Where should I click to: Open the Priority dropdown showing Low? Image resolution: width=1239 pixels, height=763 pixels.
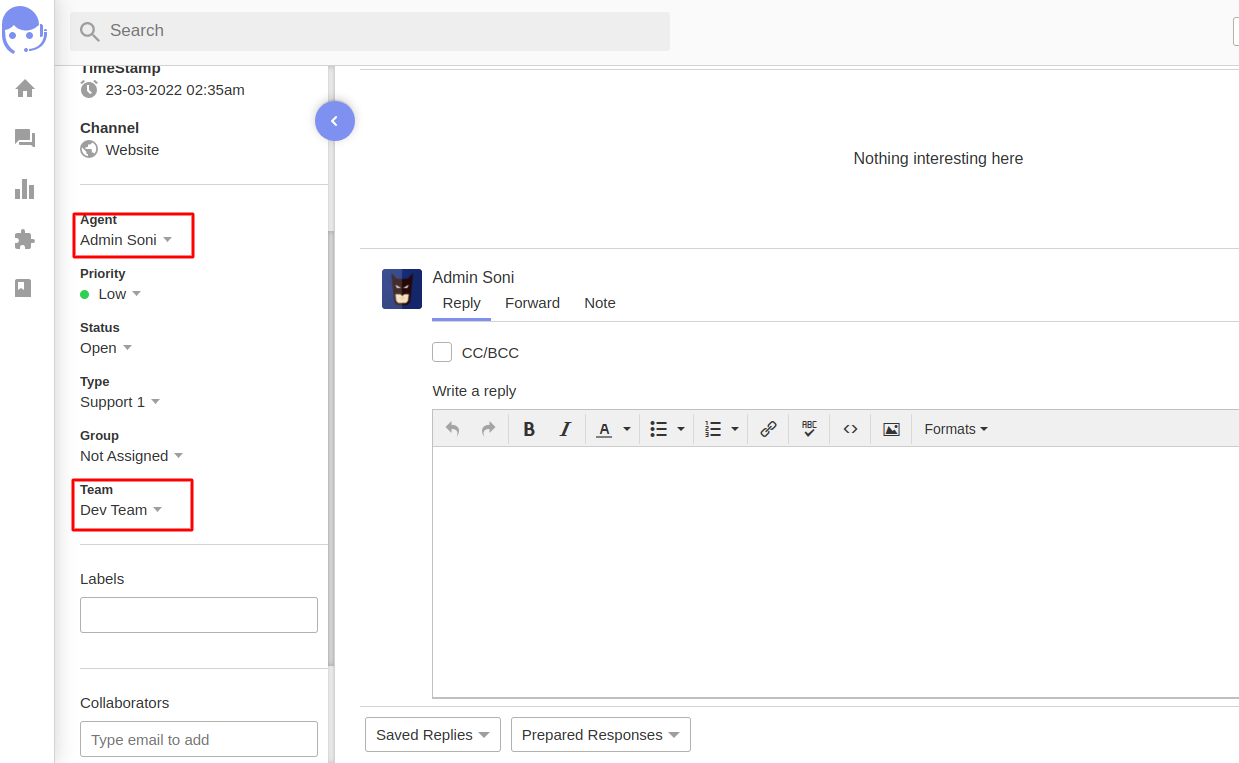pyautogui.click(x=110, y=294)
